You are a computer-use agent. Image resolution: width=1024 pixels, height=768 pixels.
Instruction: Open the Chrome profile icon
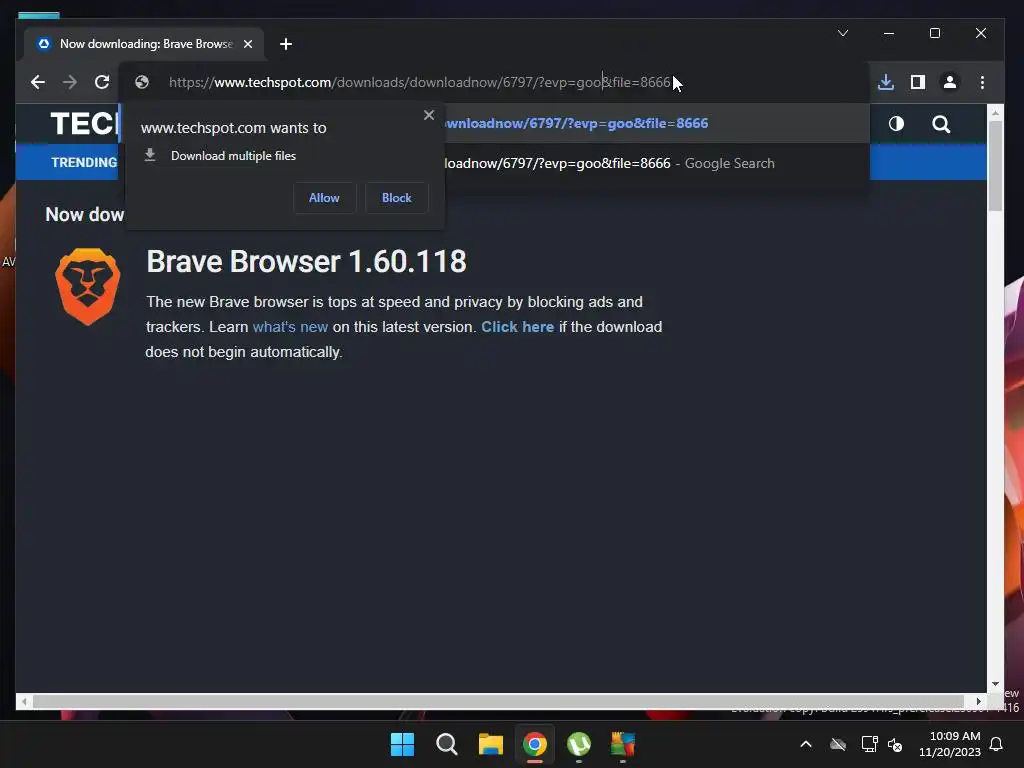click(x=950, y=82)
